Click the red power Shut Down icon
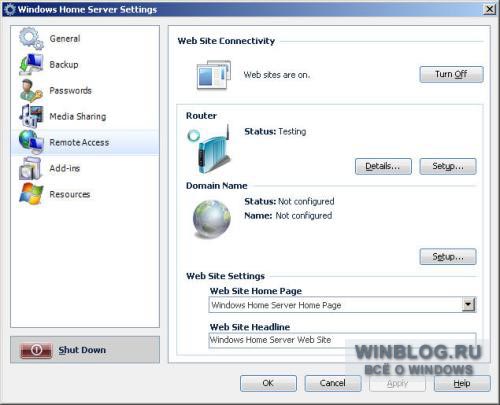The height and width of the screenshot is (405, 500). [x=36, y=350]
